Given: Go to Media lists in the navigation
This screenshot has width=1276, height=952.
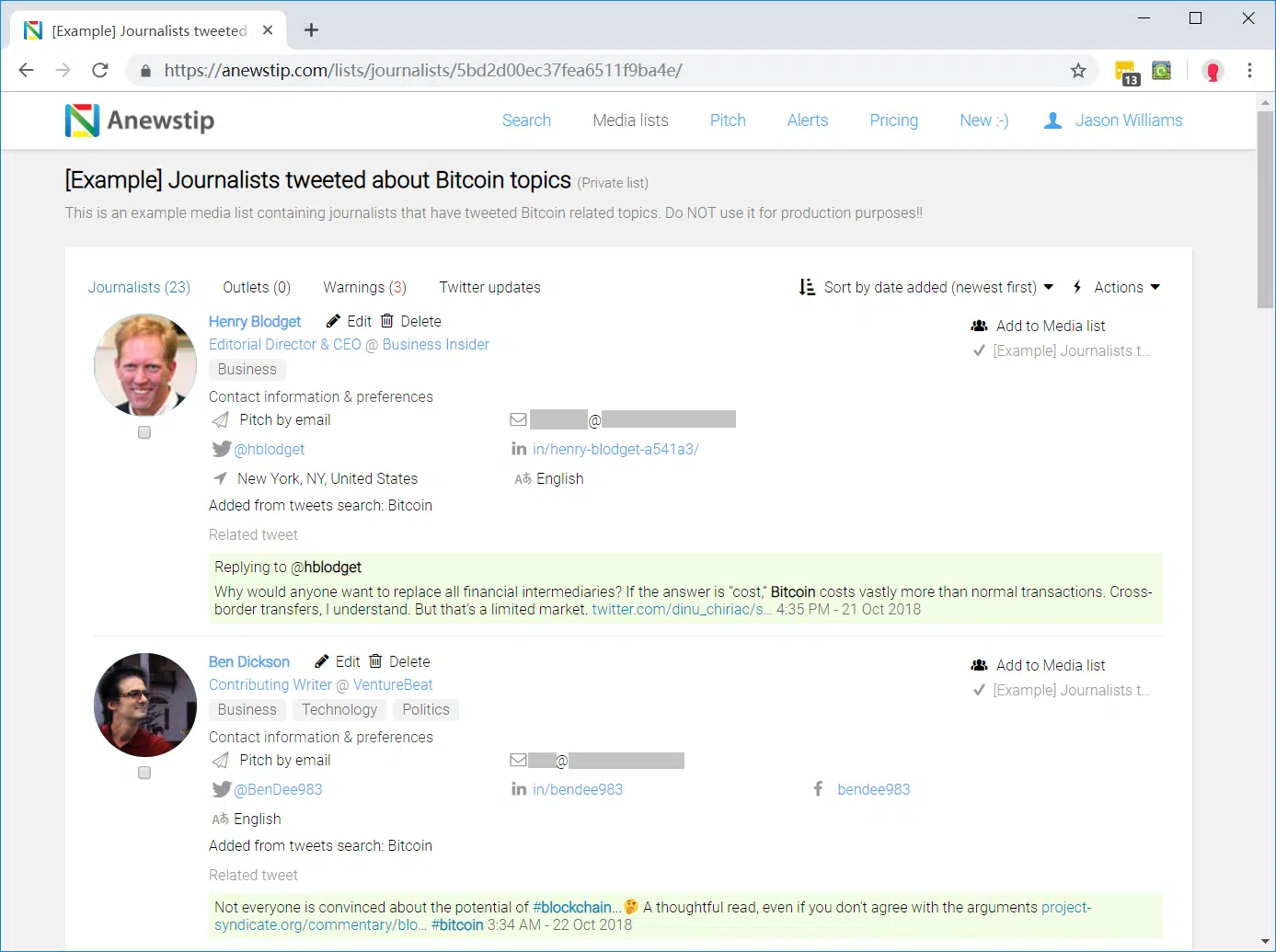Looking at the screenshot, I should click(630, 120).
